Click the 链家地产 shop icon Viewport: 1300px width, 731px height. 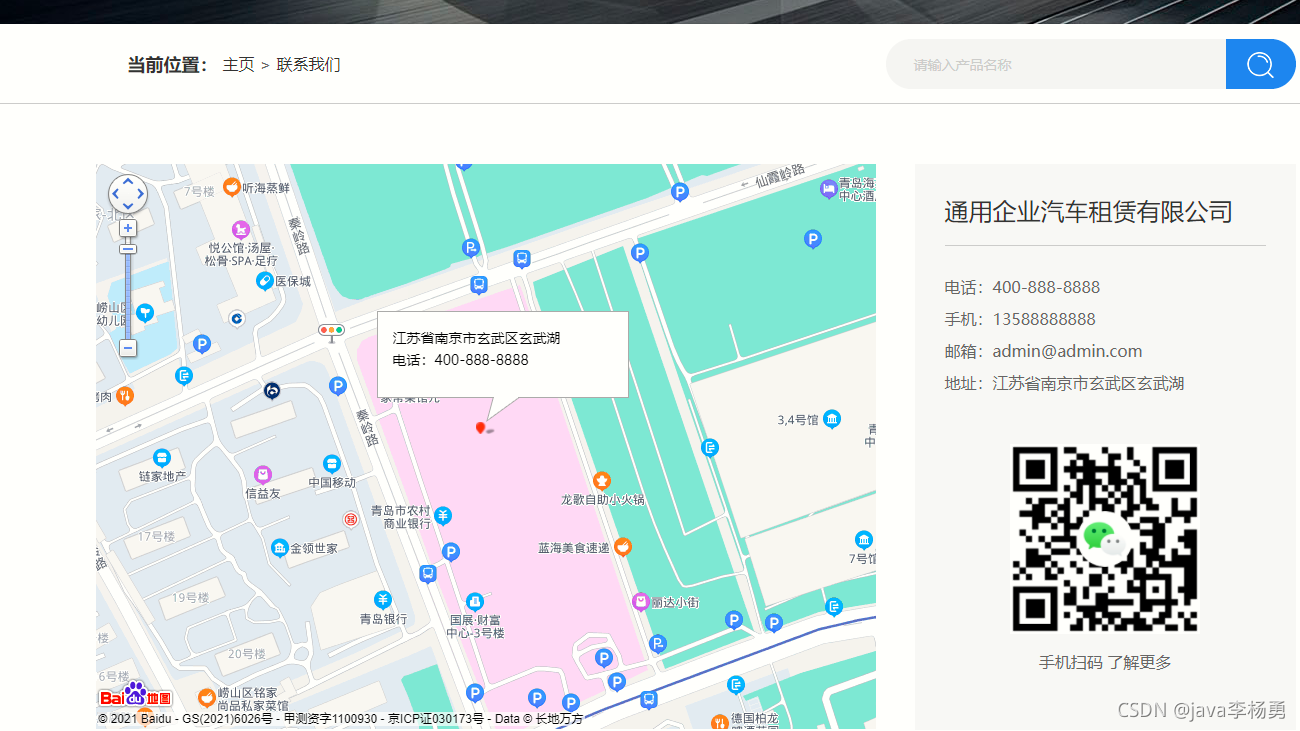[x=161, y=458]
